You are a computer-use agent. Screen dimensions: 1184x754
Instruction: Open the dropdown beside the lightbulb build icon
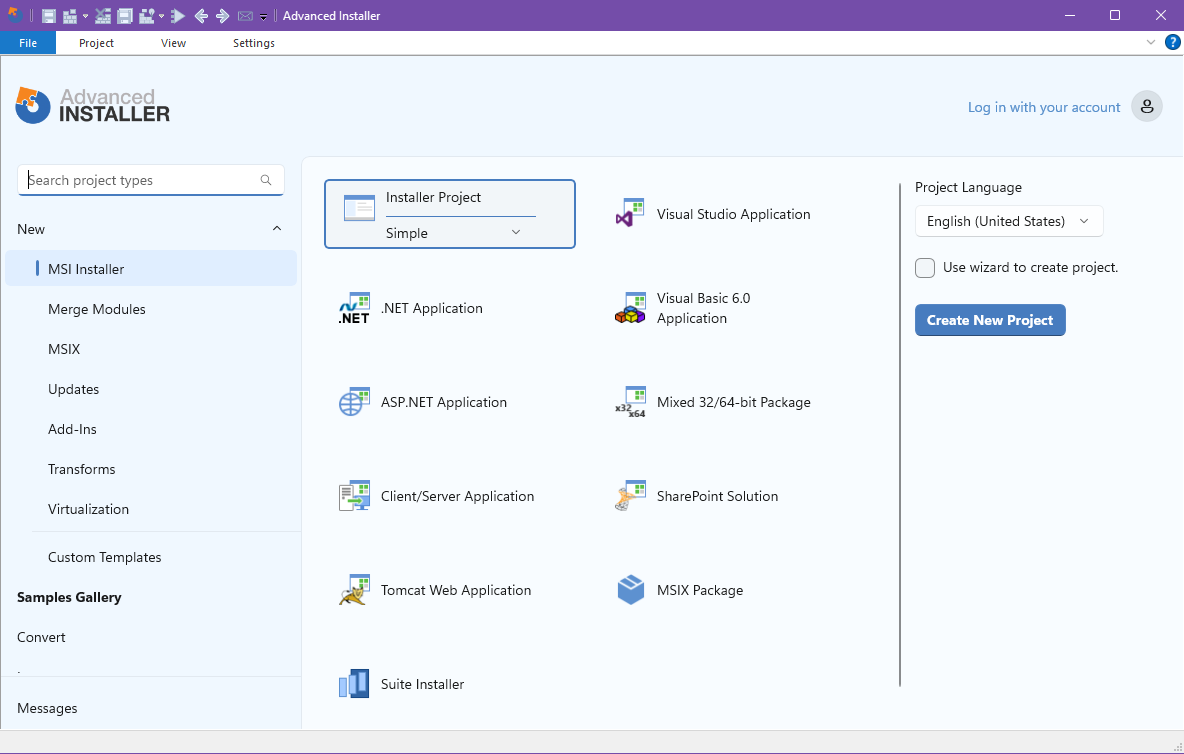pos(162,16)
